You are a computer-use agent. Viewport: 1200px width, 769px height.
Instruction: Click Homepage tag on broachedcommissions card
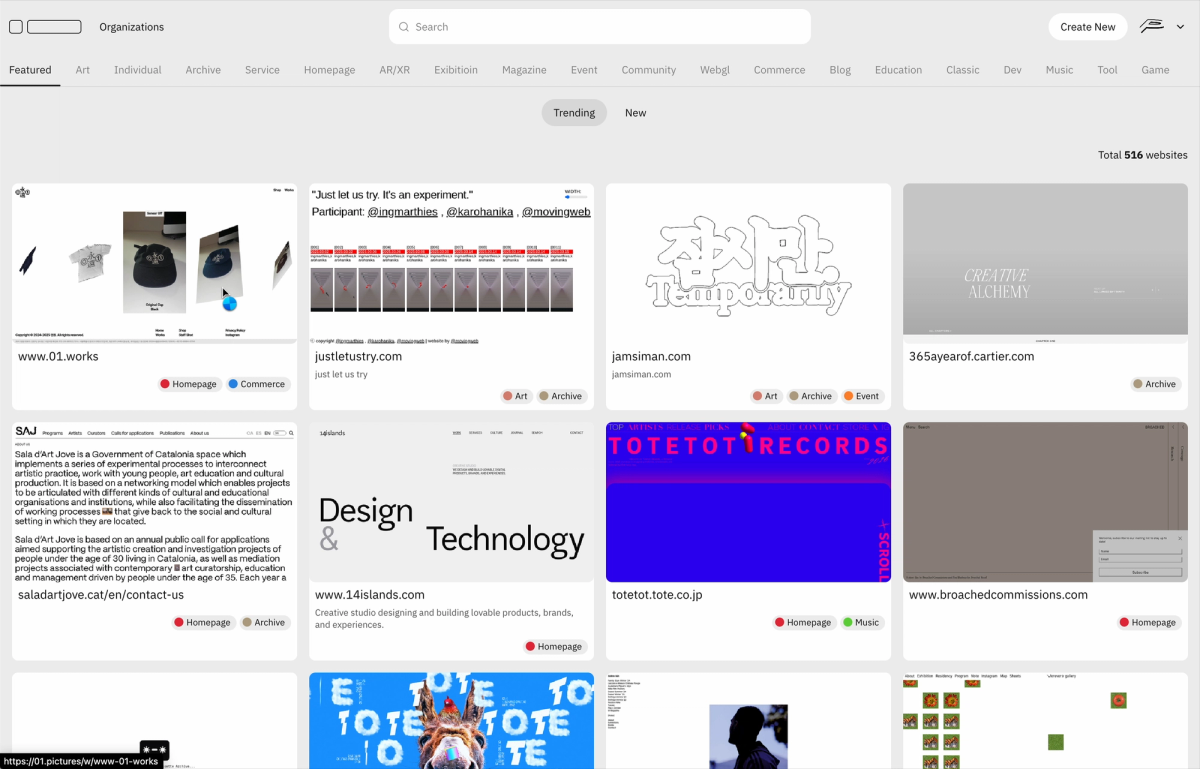(x=1148, y=622)
